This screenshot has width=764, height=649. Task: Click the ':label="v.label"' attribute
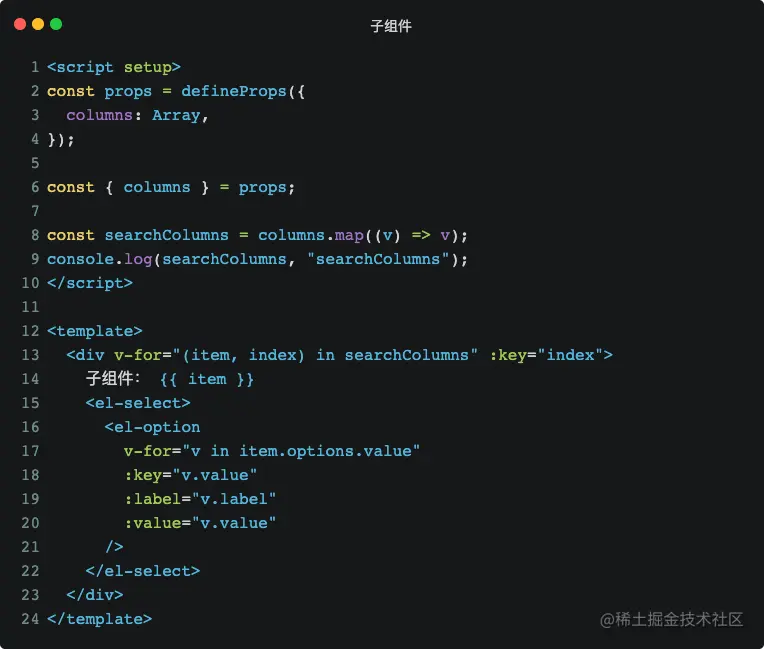click(200, 499)
